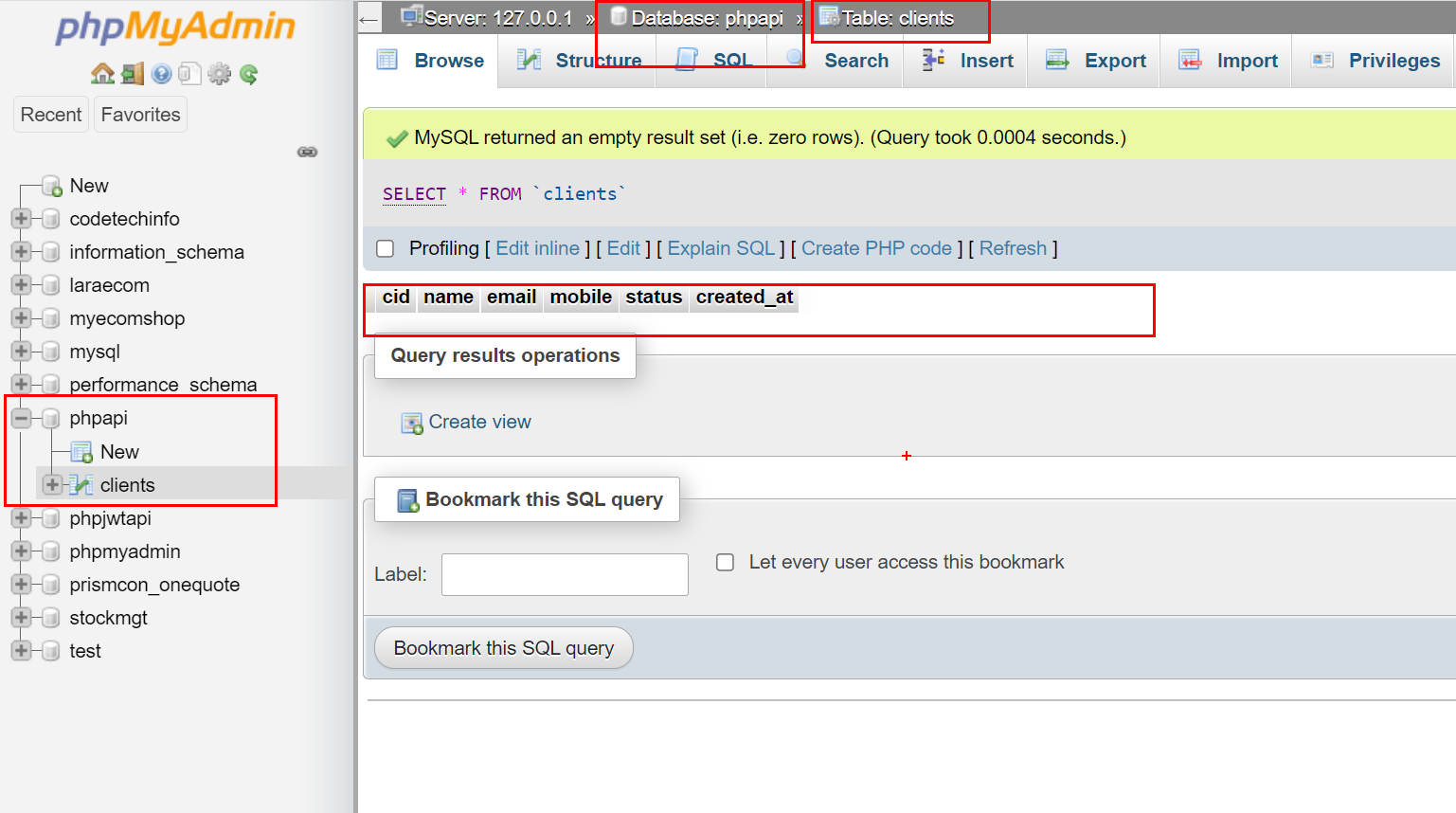Check Let every user access this bookmark

(x=726, y=562)
